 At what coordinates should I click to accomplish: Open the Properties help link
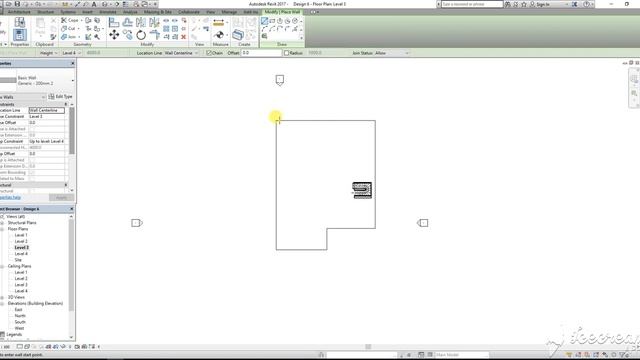coord(10,198)
